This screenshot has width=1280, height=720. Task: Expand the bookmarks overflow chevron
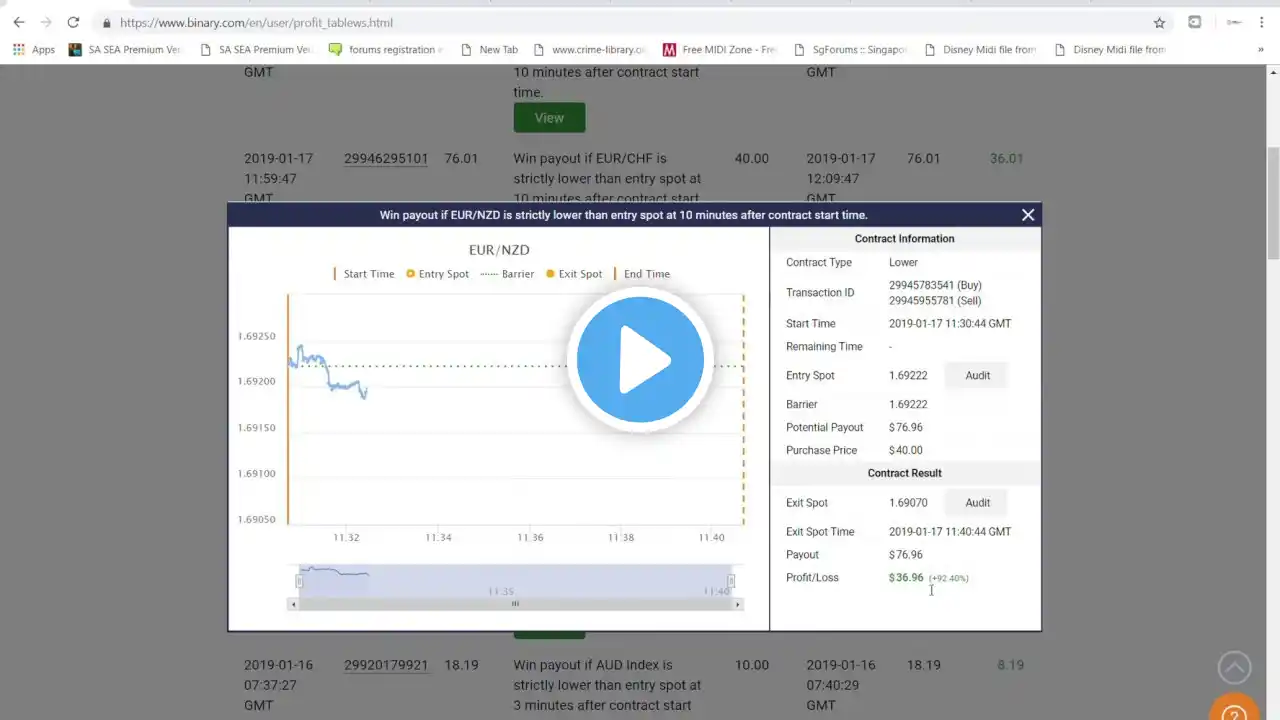[x=1260, y=49]
